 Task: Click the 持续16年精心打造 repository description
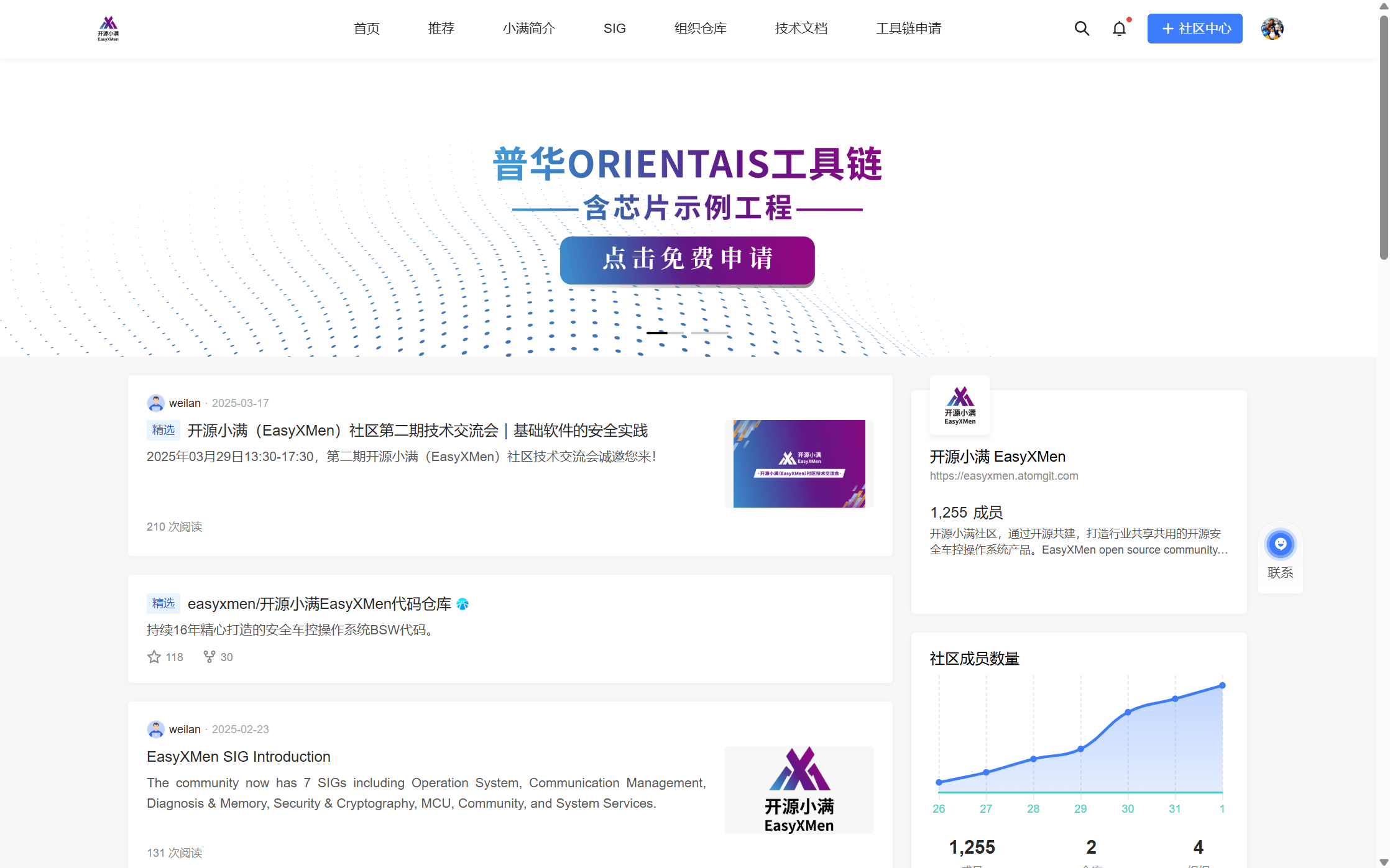[x=290, y=630]
